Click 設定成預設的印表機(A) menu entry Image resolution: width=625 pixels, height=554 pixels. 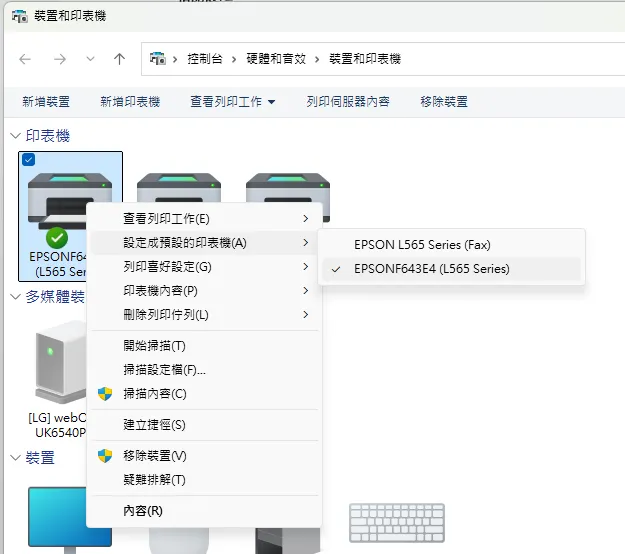coord(204,243)
